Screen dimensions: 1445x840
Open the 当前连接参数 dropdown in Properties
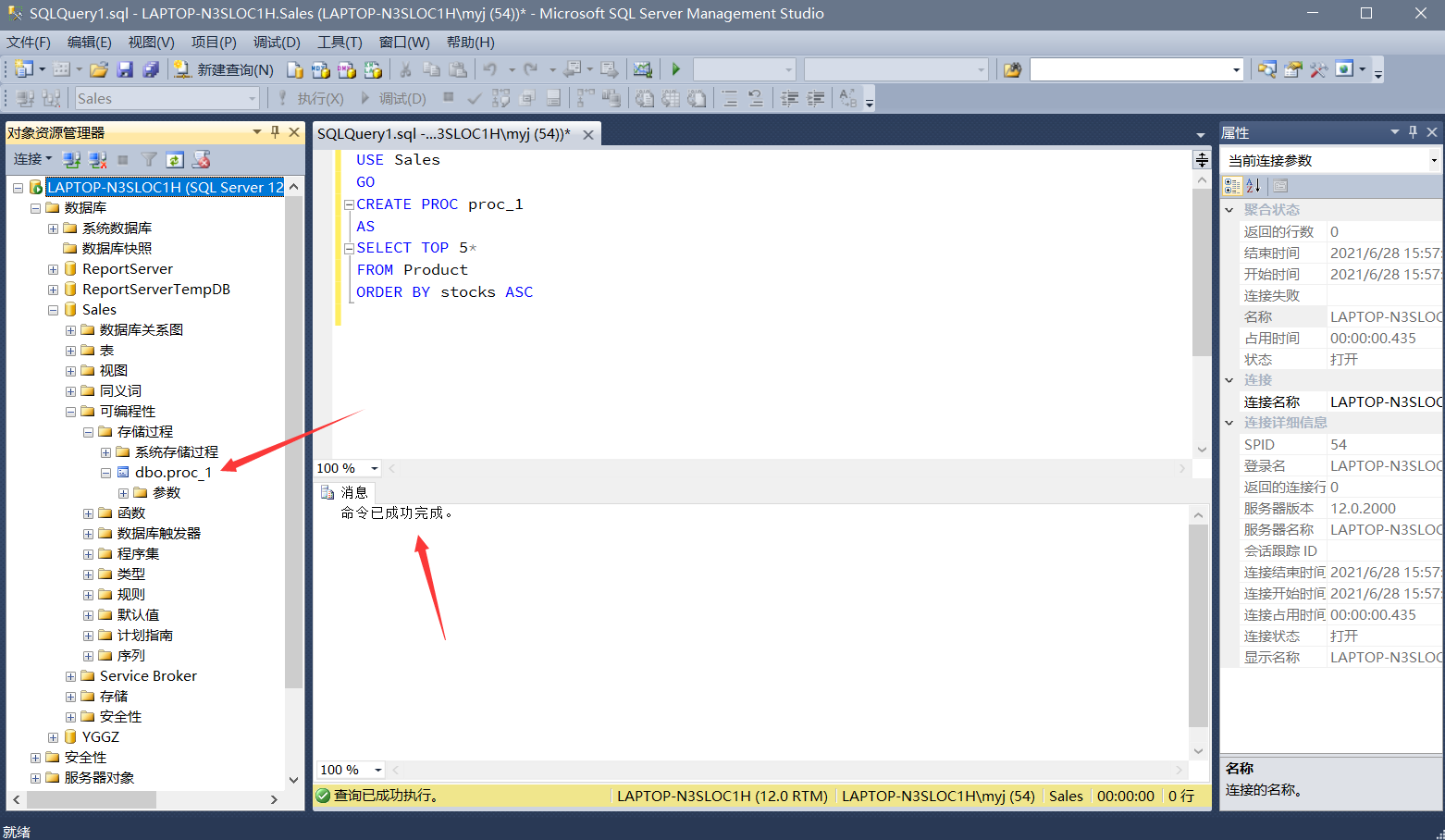pos(1434,160)
